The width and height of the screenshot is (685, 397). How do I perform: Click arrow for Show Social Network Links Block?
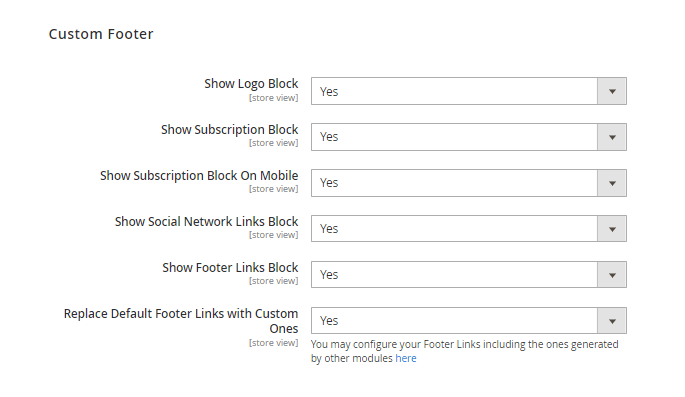coord(612,229)
